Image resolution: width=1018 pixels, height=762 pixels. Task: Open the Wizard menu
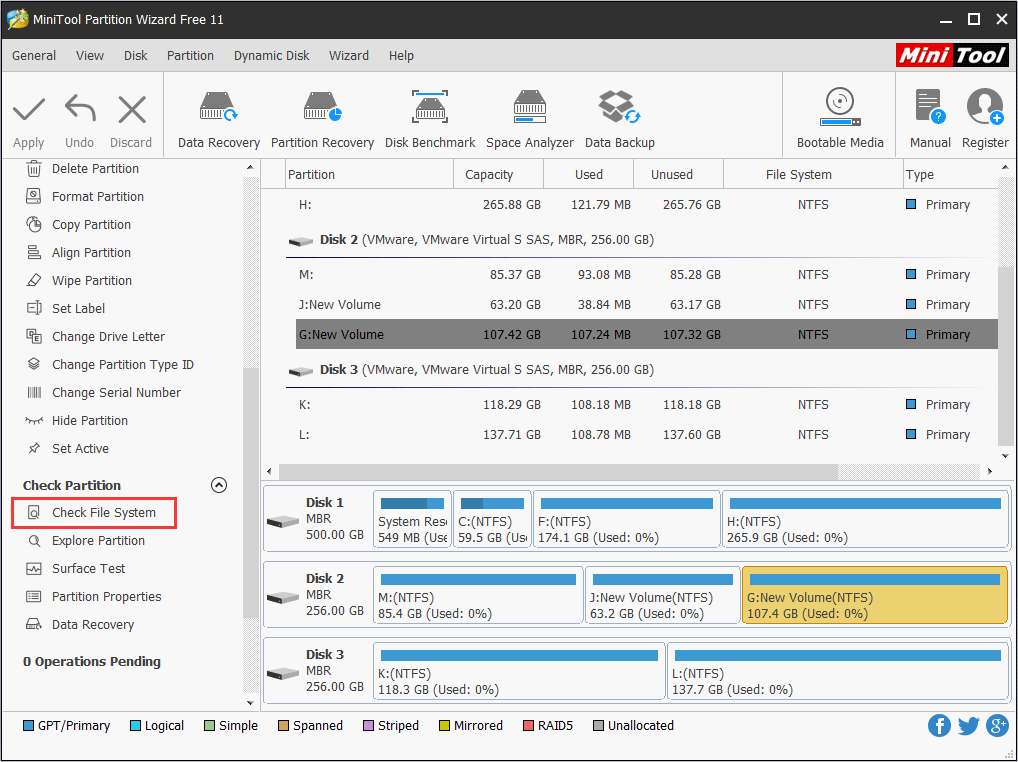point(349,56)
